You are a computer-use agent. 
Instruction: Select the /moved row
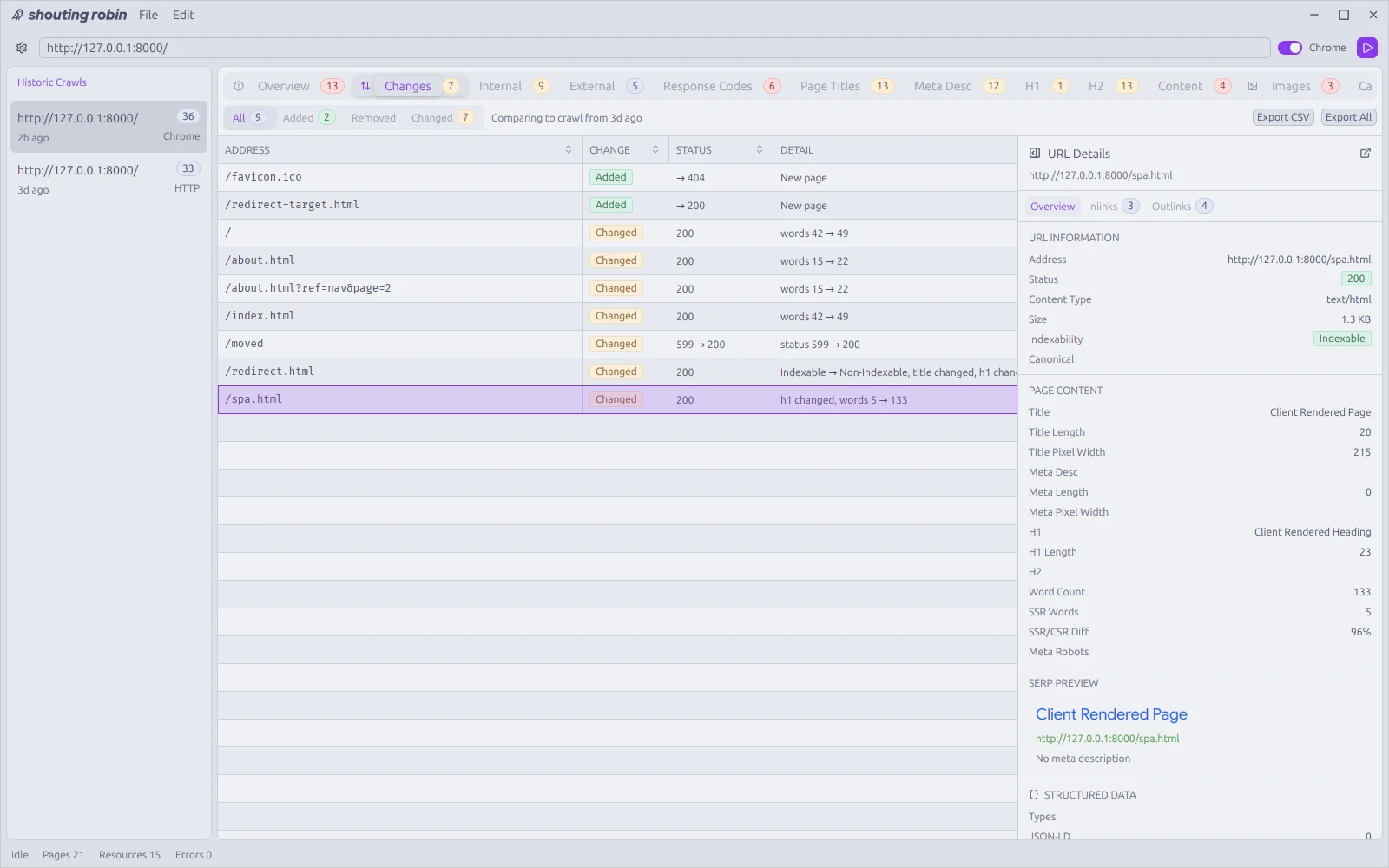[x=617, y=344]
